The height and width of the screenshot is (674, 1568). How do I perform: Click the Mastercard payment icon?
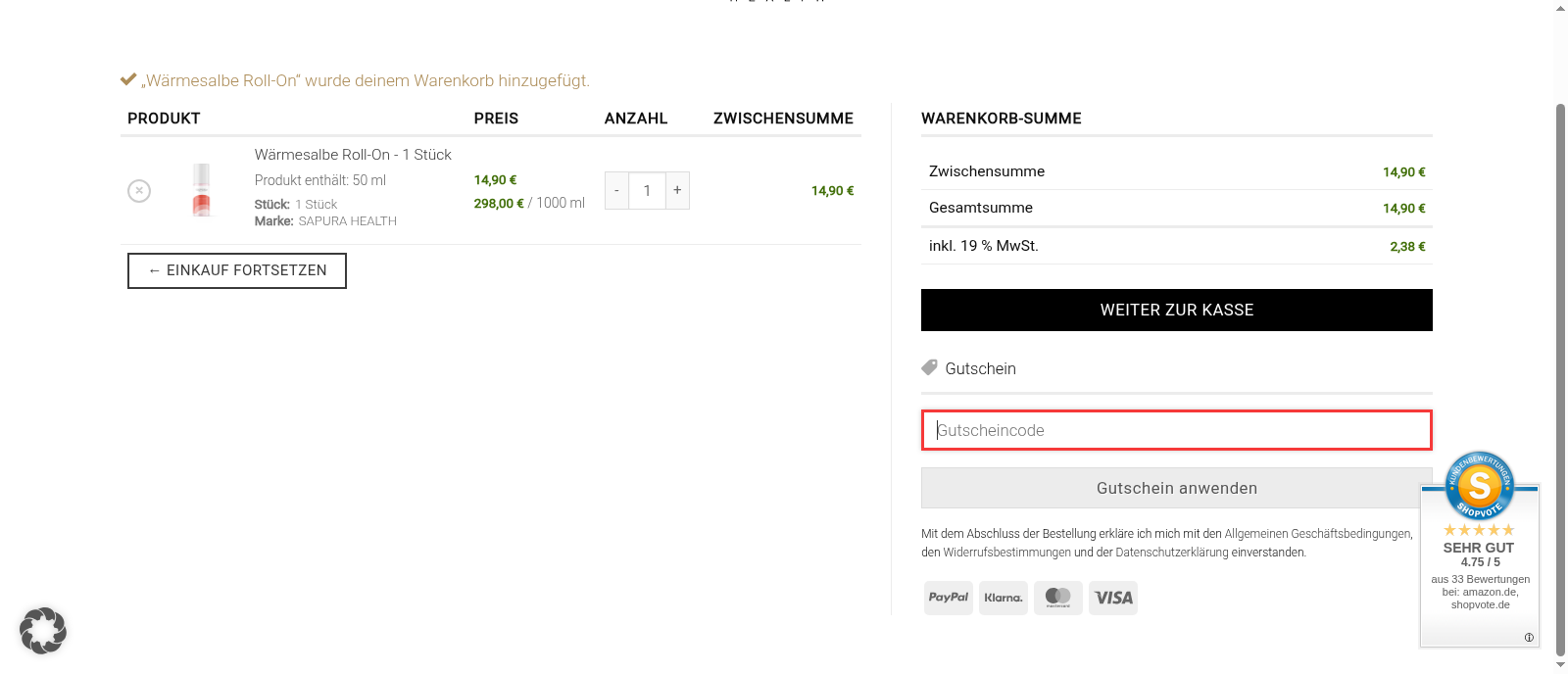click(x=1057, y=598)
